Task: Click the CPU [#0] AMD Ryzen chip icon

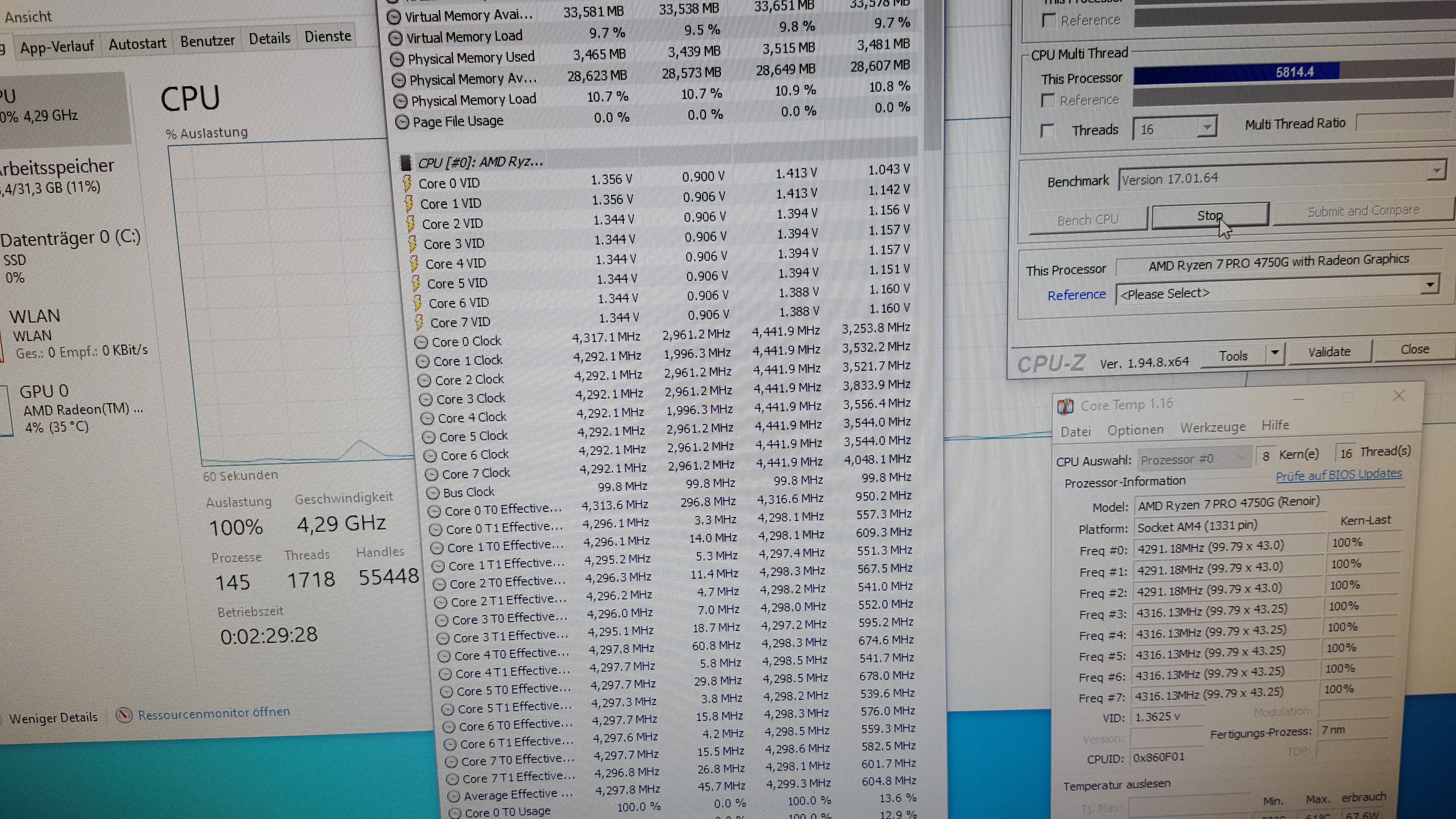Action: 405,163
